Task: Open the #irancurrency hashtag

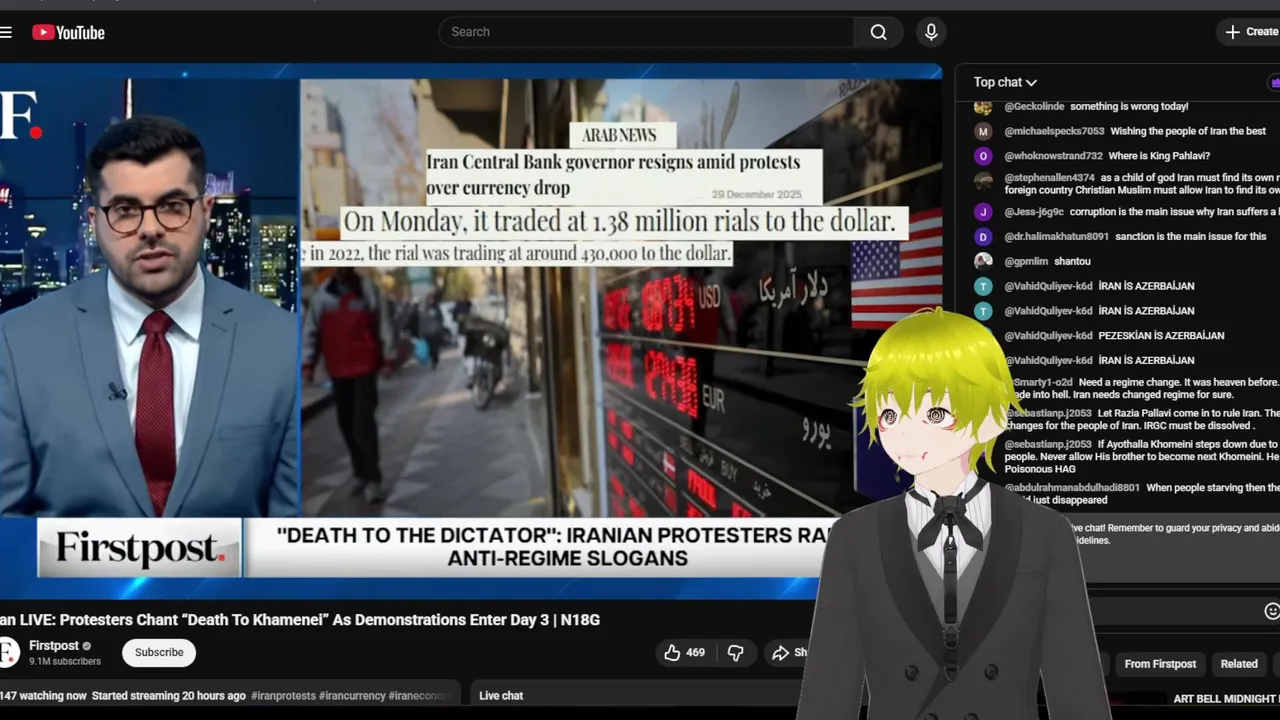Action: (352, 695)
